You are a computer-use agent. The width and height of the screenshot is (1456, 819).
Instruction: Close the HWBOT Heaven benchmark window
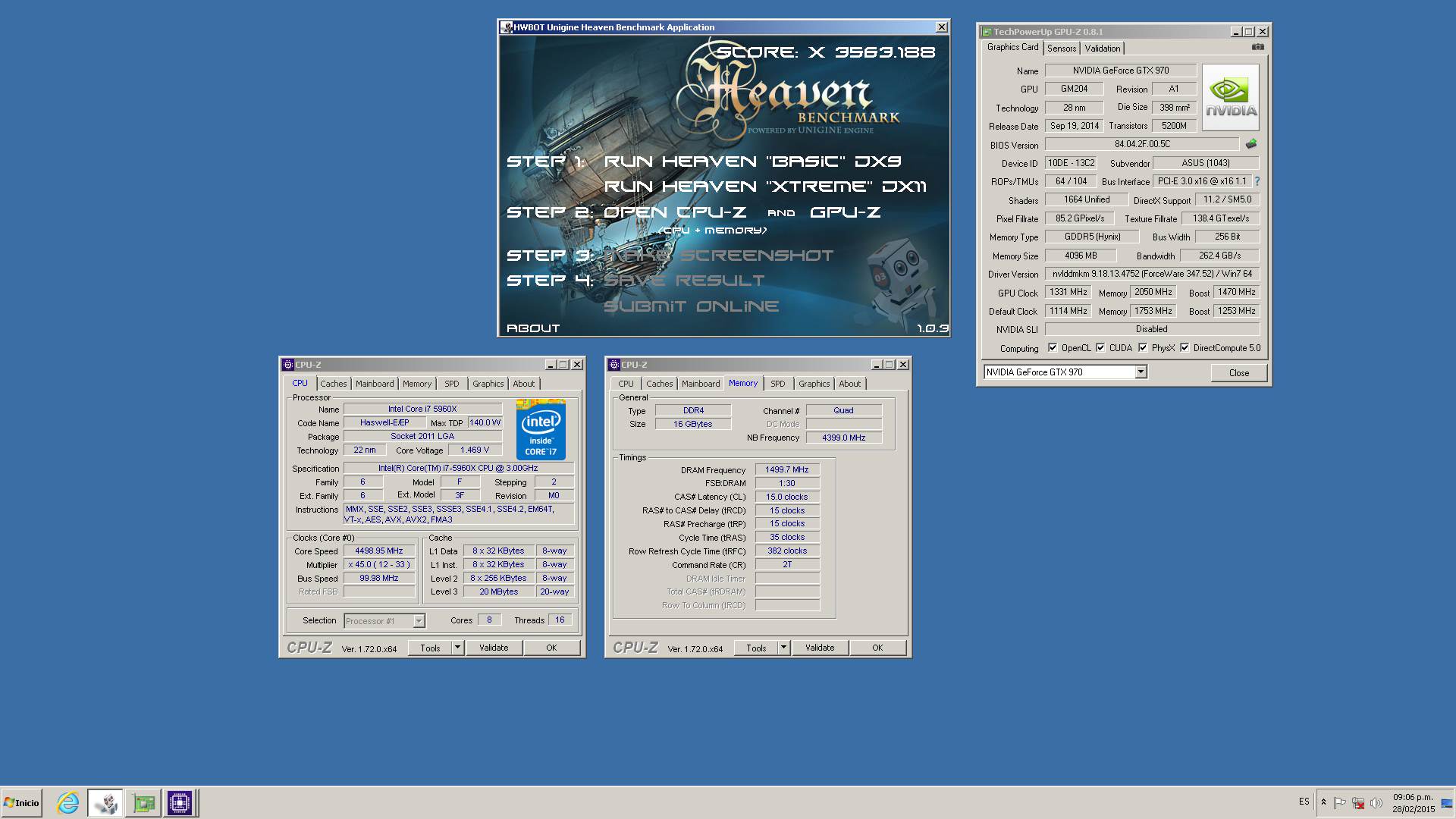coord(941,27)
